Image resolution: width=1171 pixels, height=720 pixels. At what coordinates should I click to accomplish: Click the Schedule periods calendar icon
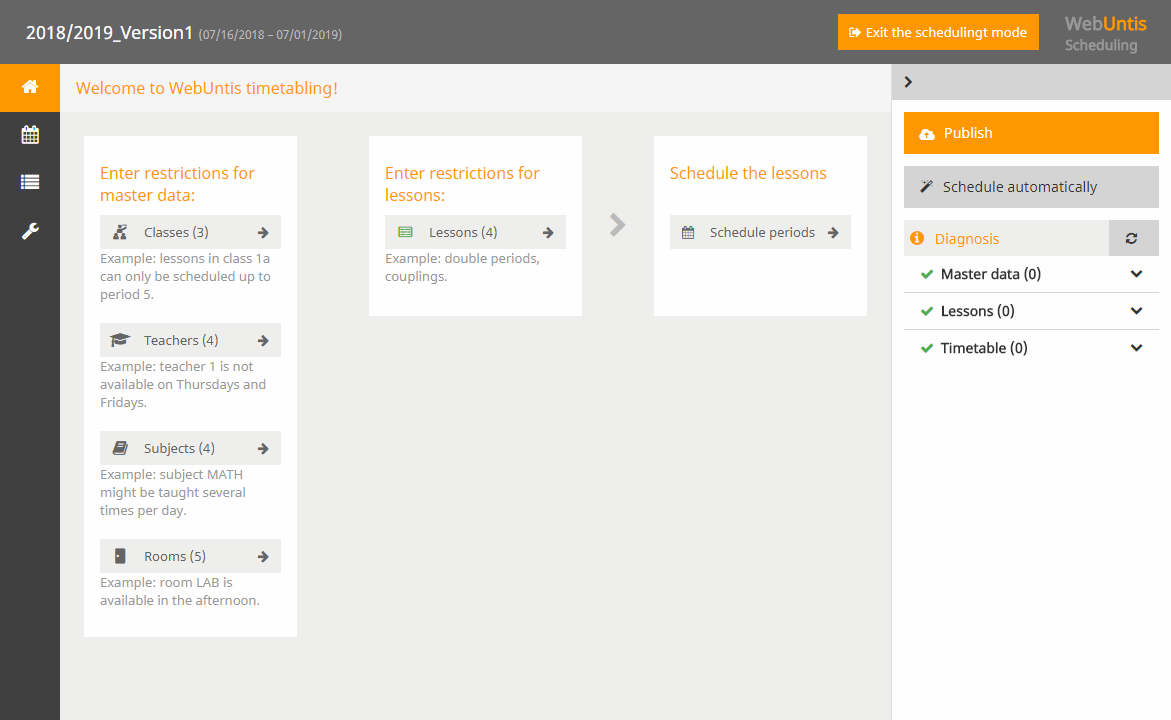pos(689,233)
